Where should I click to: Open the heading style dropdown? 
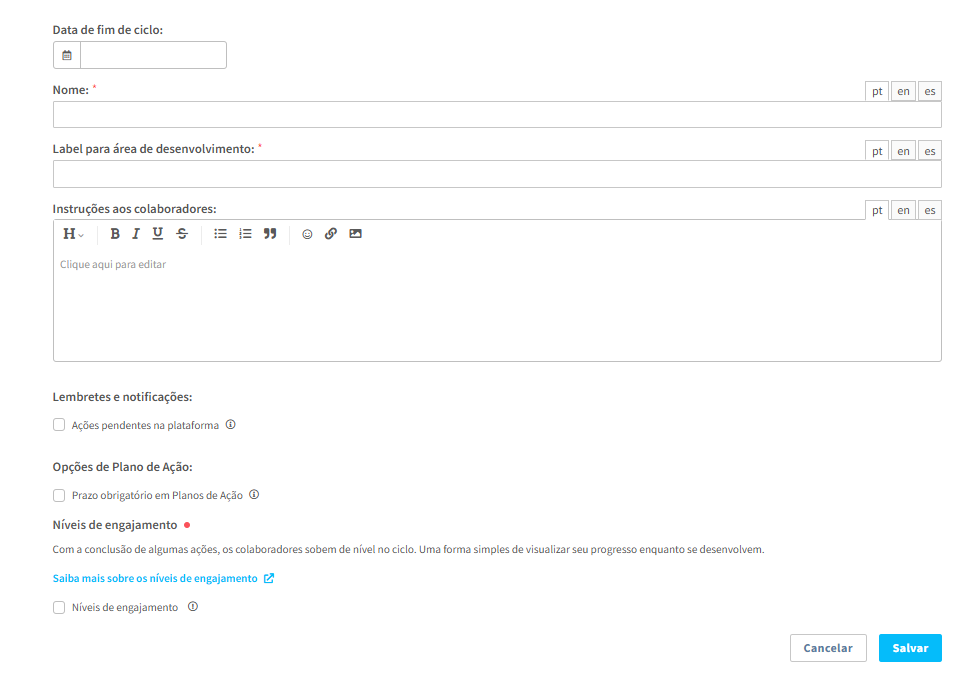point(73,234)
